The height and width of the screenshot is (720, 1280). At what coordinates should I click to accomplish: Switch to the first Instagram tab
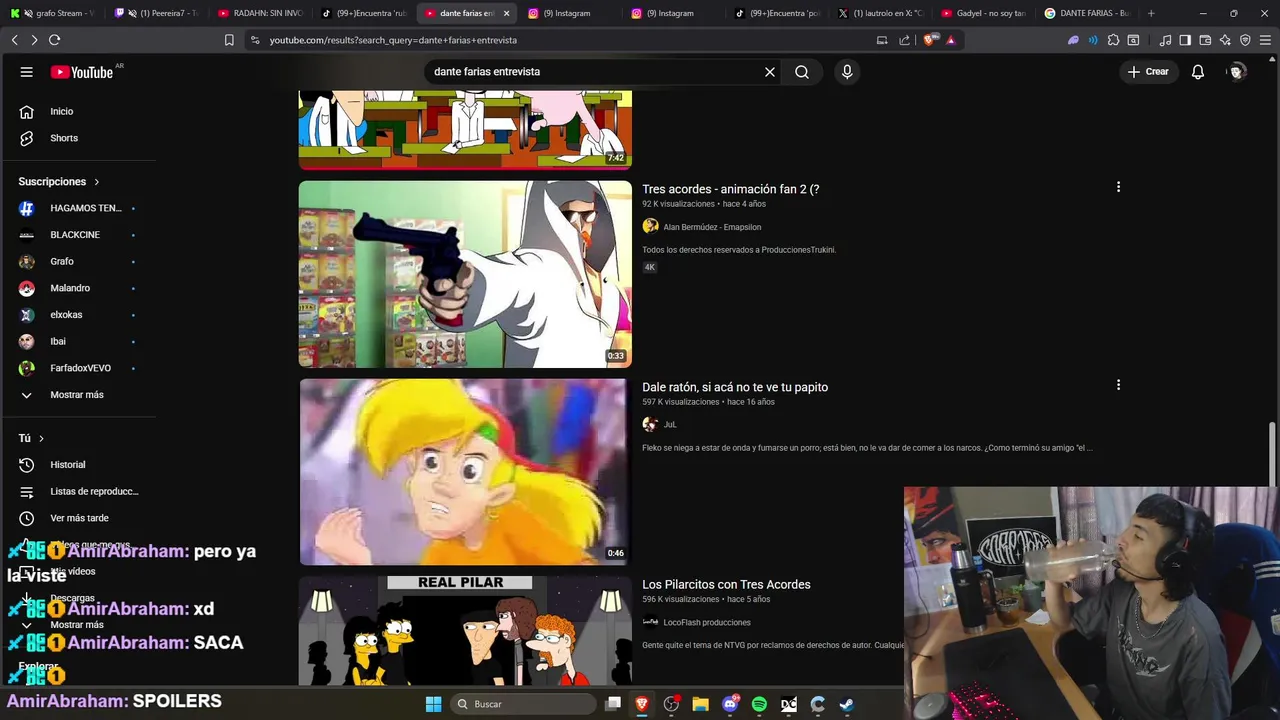[569, 13]
